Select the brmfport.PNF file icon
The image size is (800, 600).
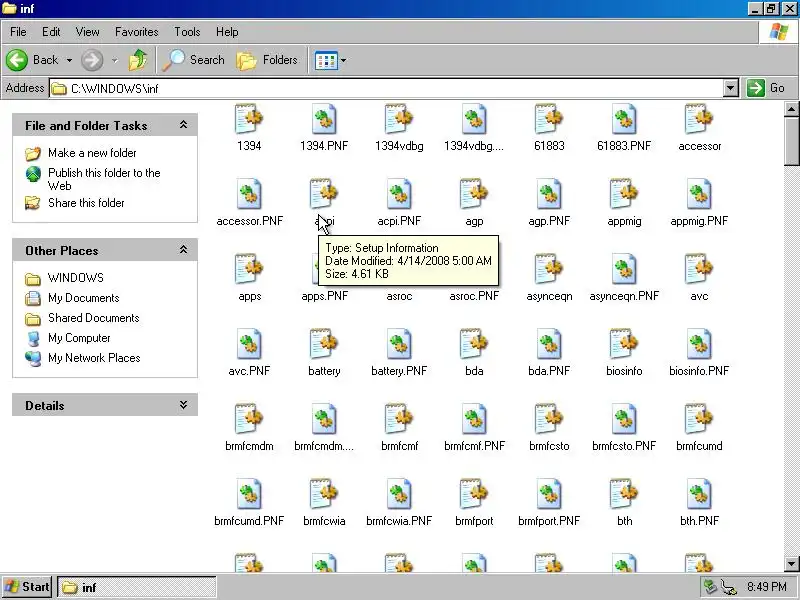[x=549, y=494]
